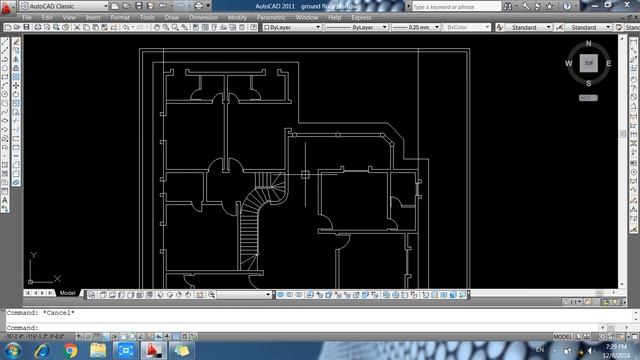Image resolution: width=640 pixels, height=360 pixels.
Task: Click the vertical drawing area scrollbar
Action: (x=622, y=161)
